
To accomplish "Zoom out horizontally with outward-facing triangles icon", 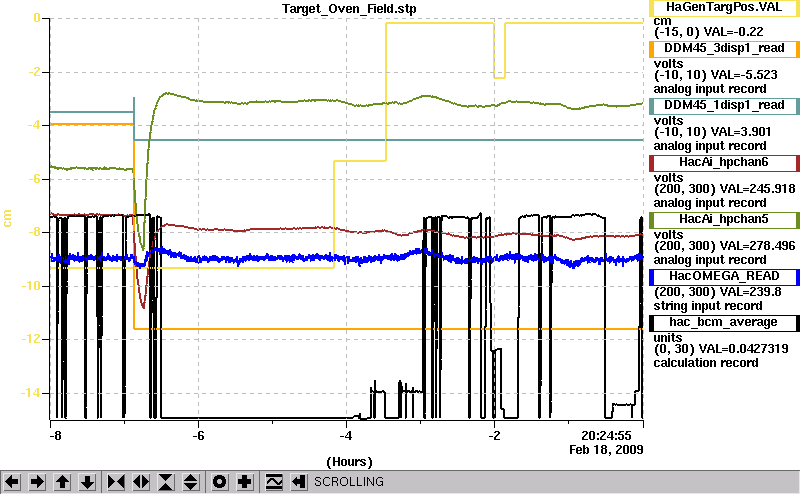I will [141, 482].
